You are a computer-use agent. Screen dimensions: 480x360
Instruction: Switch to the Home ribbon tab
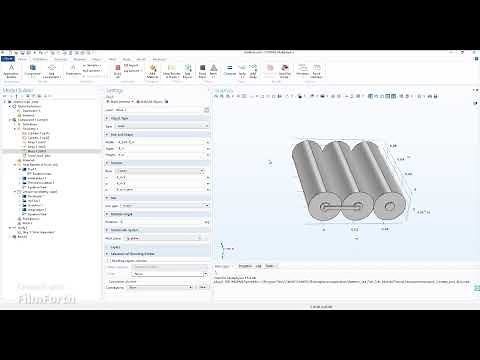22,59
